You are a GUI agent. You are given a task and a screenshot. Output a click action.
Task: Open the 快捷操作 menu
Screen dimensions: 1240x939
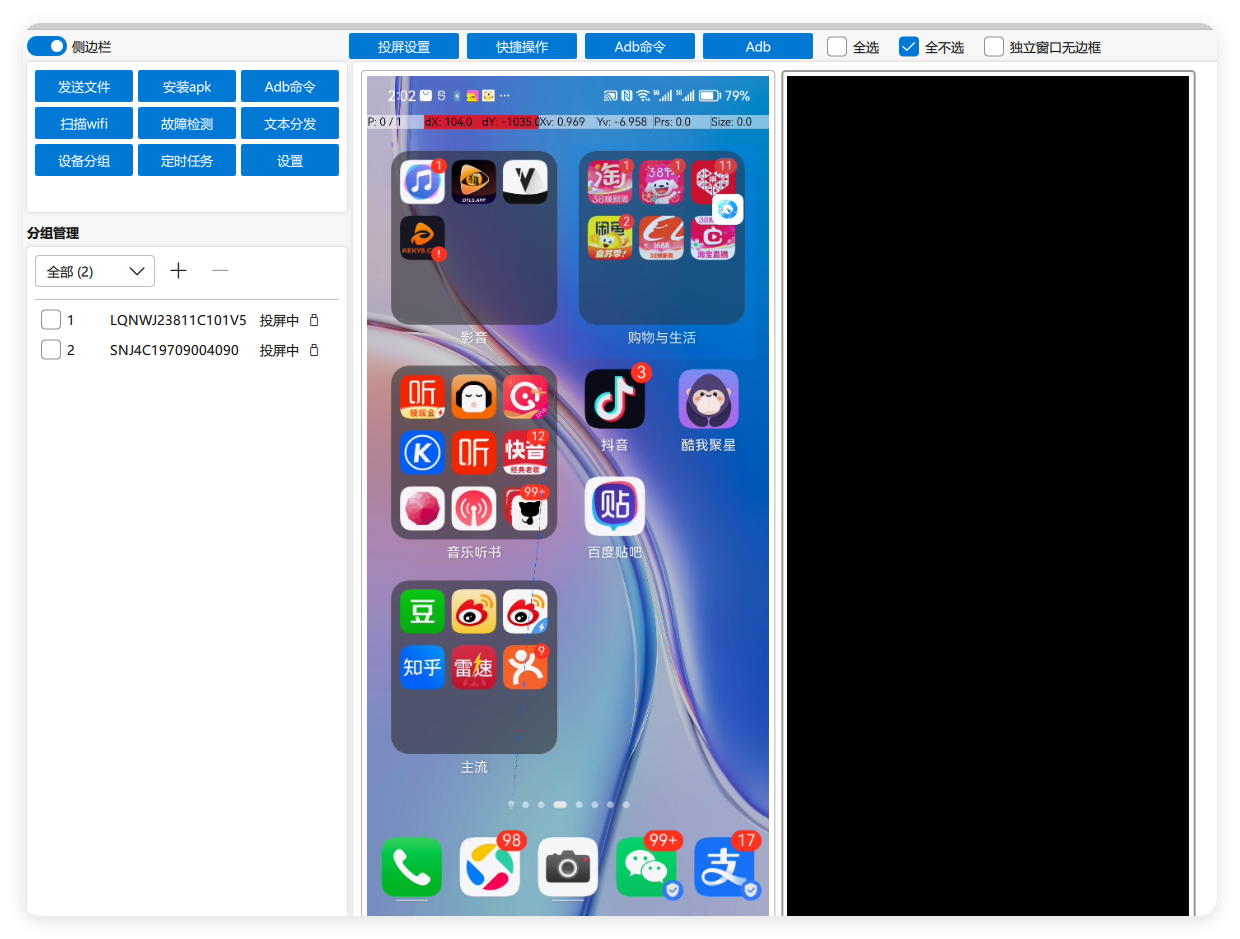click(522, 46)
